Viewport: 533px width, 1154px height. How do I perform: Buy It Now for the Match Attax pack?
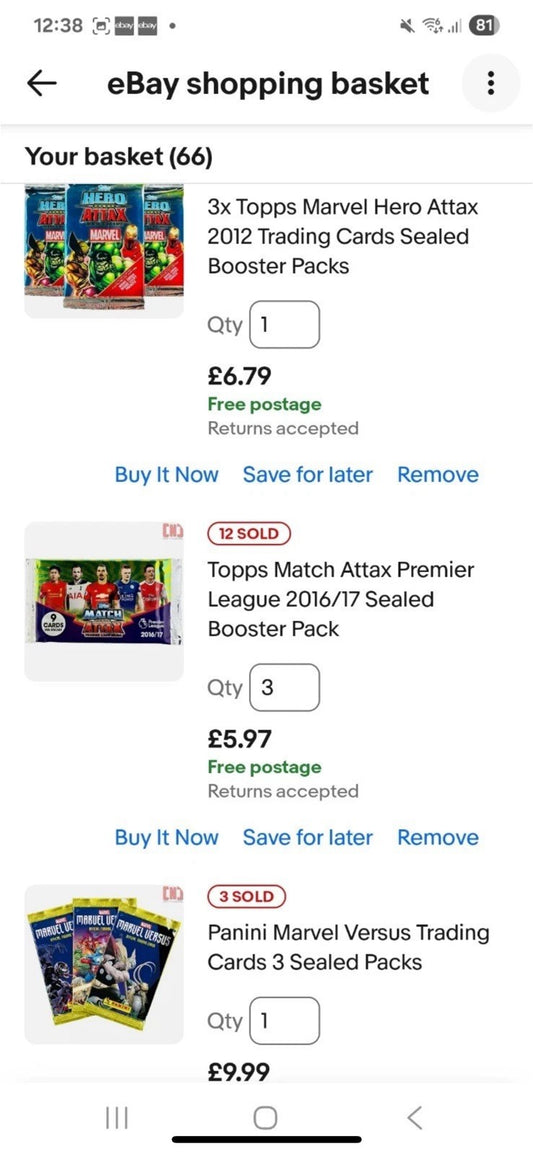[166, 838]
